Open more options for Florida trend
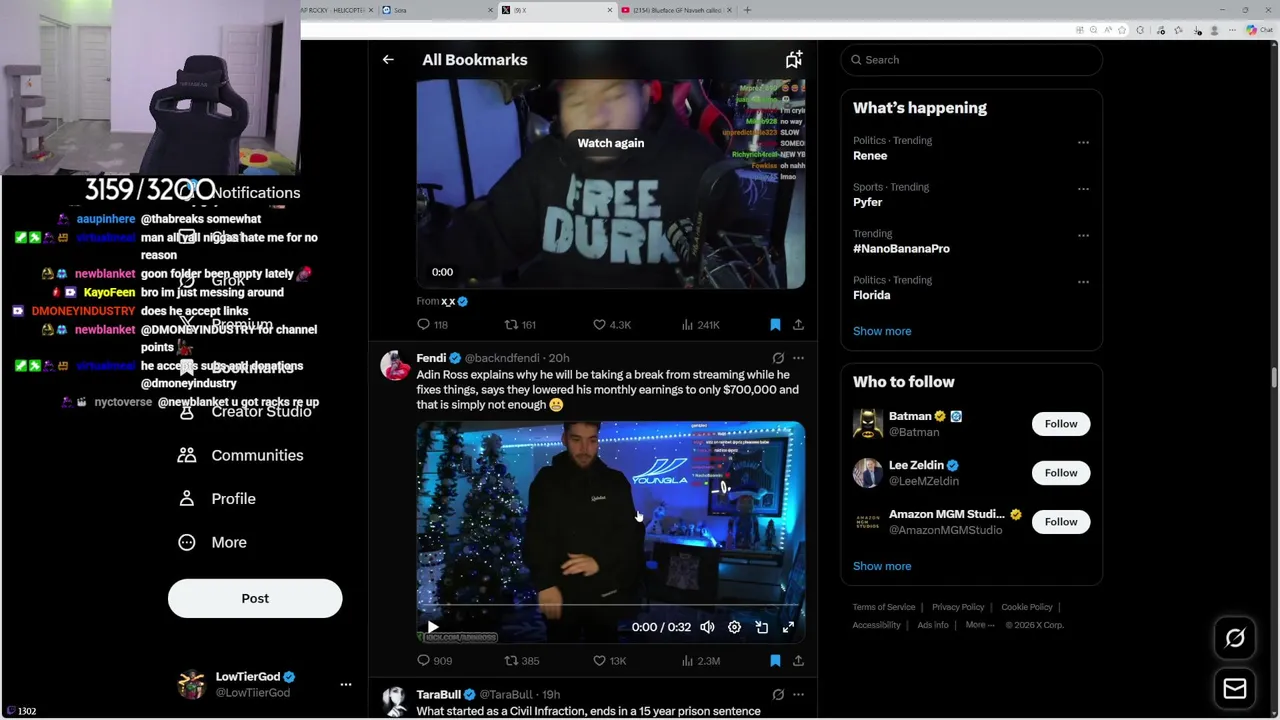This screenshot has width=1280, height=720. (1083, 281)
